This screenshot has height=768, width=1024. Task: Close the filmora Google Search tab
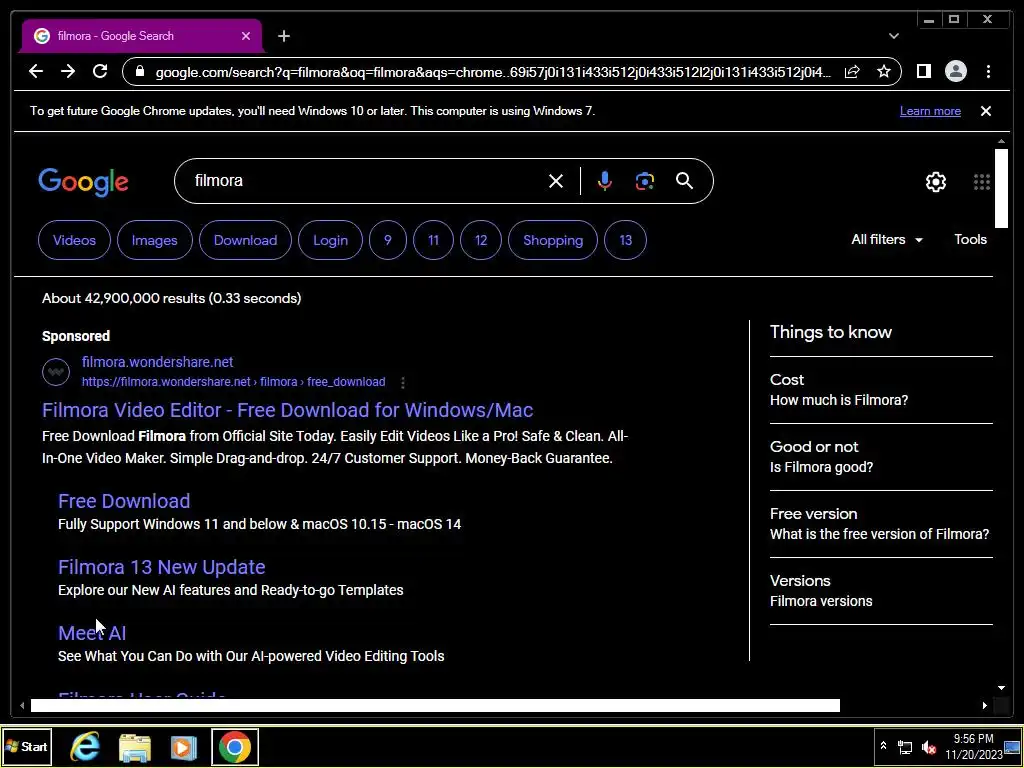coord(246,37)
